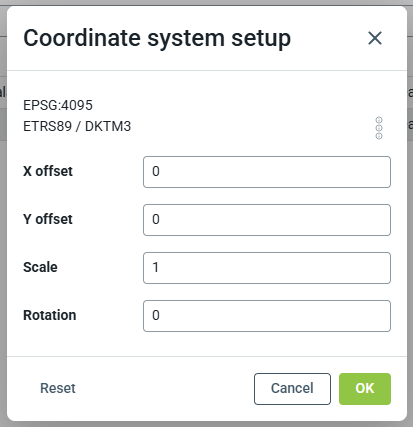Click the blank area right of EPSG:4095
This screenshot has height=427, width=413.
233,105
